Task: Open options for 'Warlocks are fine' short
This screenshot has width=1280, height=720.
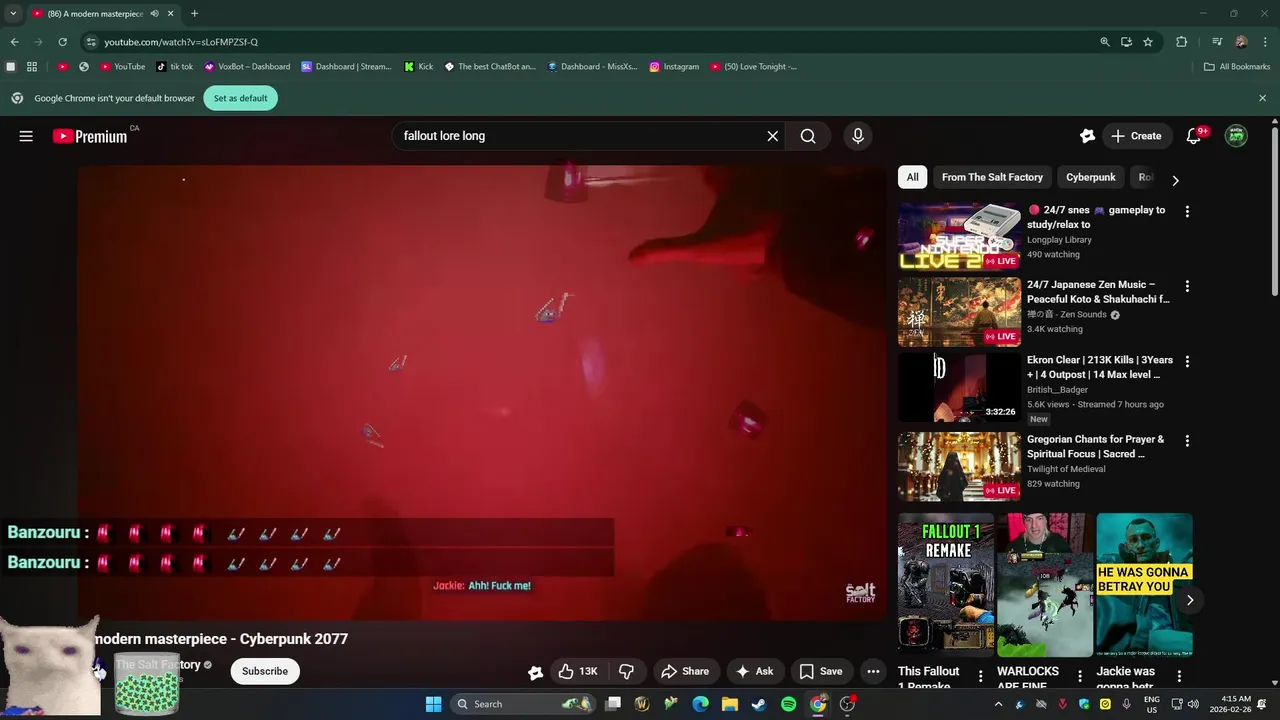Action: pos(1080,677)
